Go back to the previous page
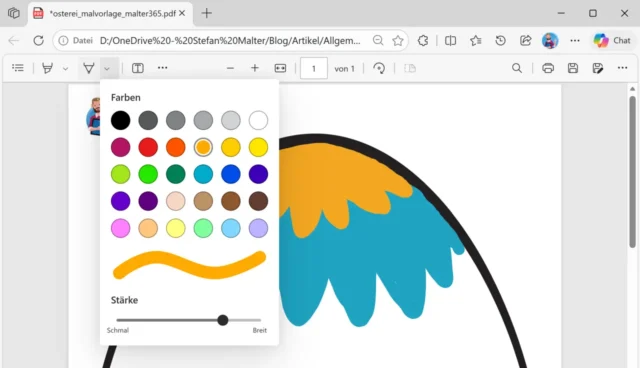The width and height of the screenshot is (640, 368). (x=13, y=40)
